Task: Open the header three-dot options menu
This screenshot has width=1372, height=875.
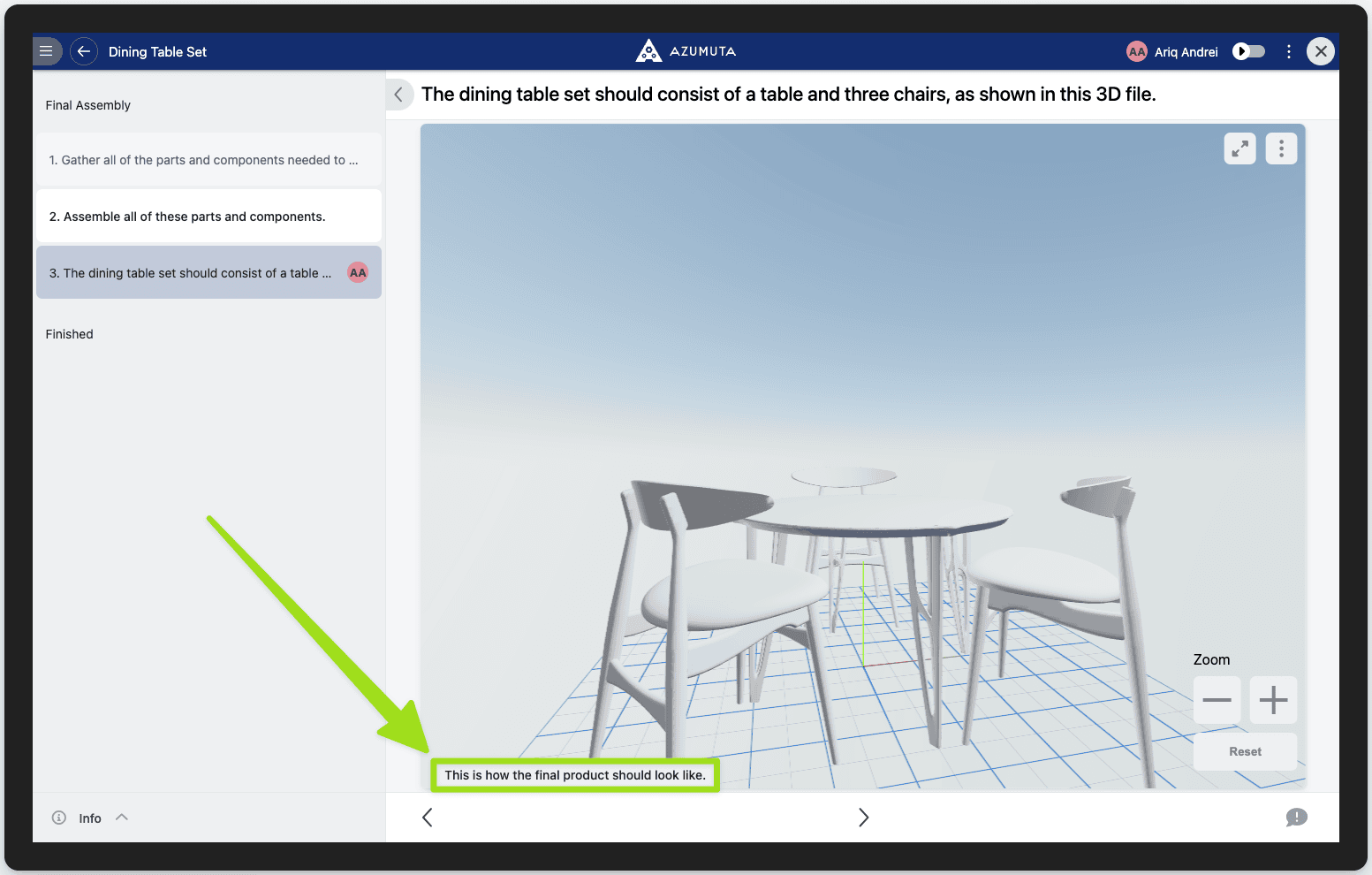Action: [1289, 51]
